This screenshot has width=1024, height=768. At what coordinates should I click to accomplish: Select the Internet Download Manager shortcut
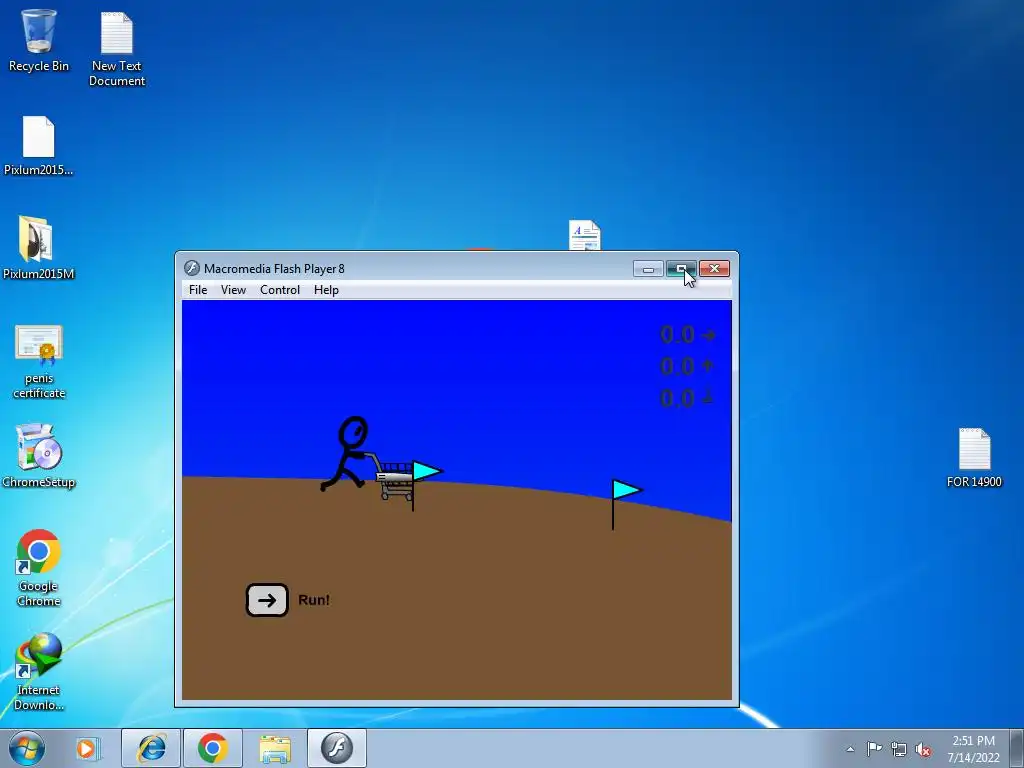click(39, 671)
